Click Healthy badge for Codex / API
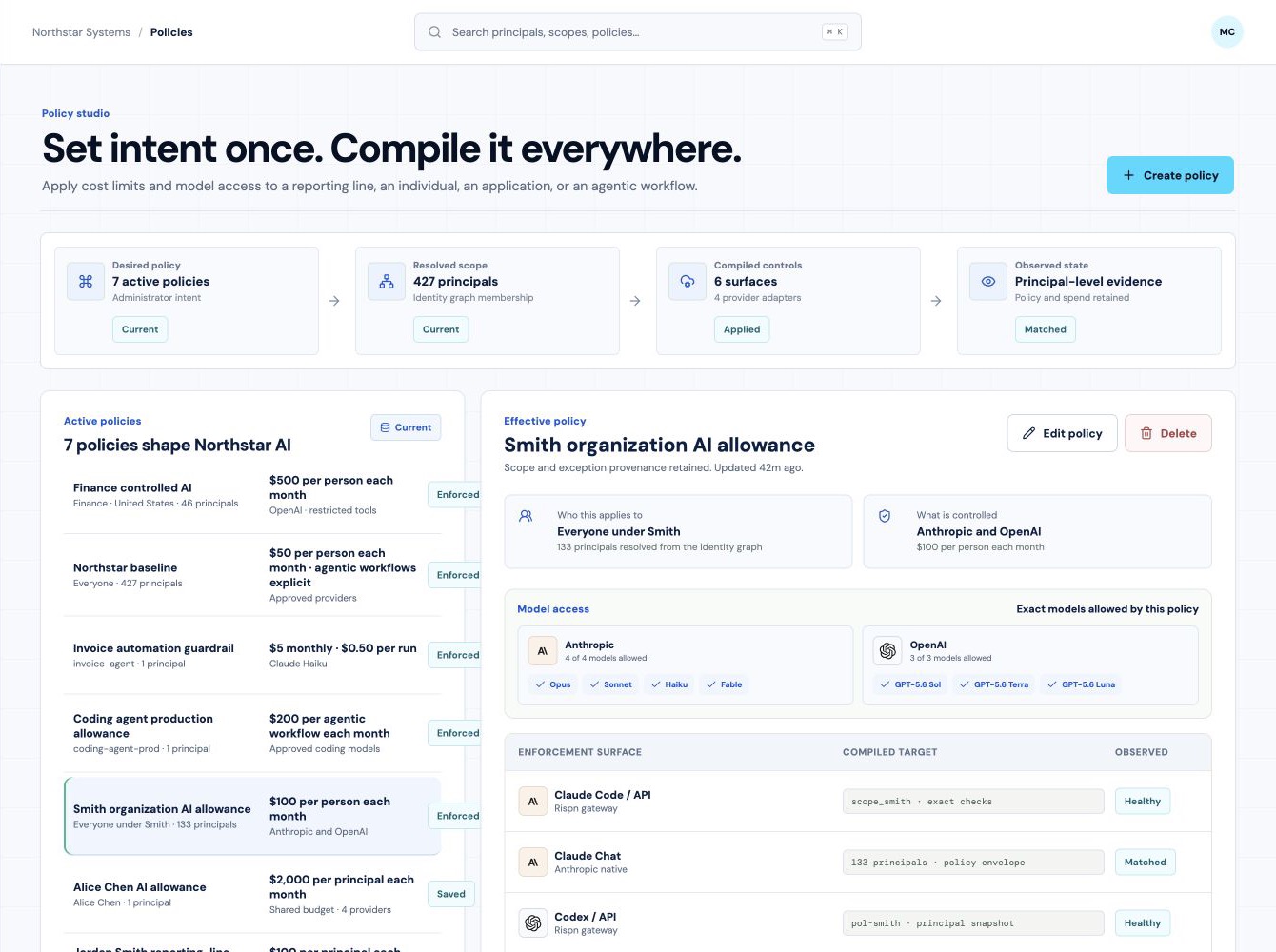This screenshot has height=952, width=1276. point(1143,923)
